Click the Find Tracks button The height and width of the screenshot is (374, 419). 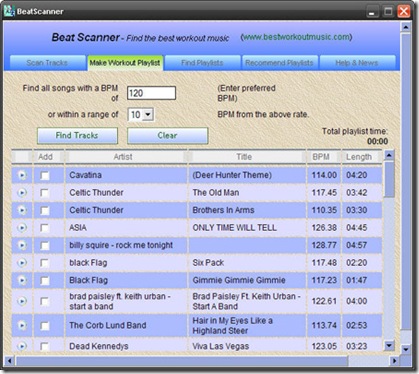coord(77,136)
